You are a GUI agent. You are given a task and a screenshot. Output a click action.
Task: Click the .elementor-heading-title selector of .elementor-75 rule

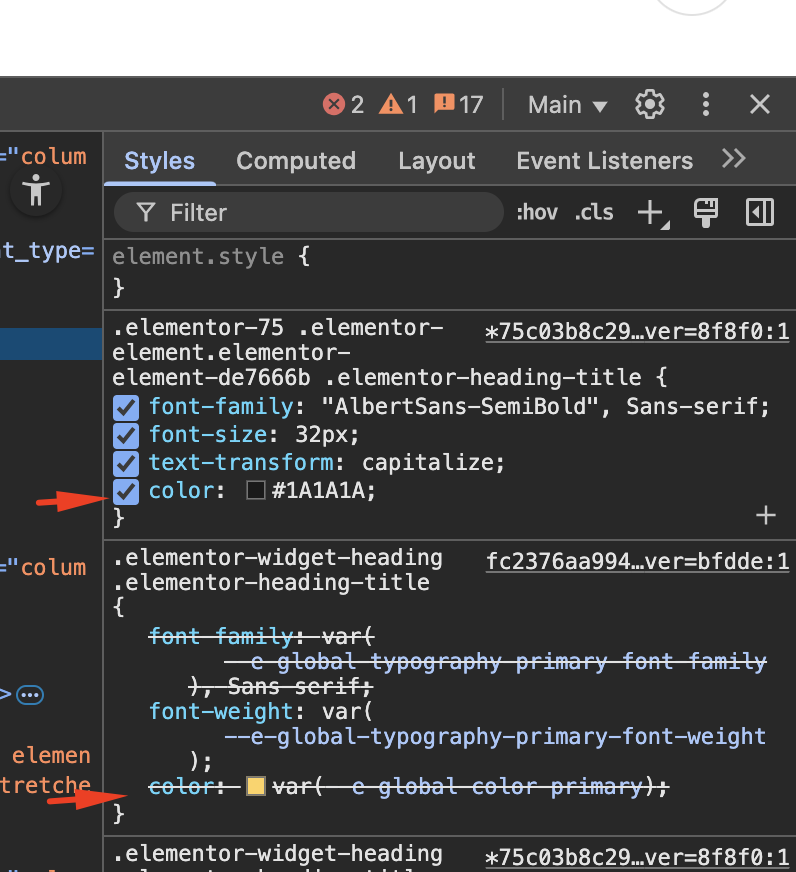(483, 378)
